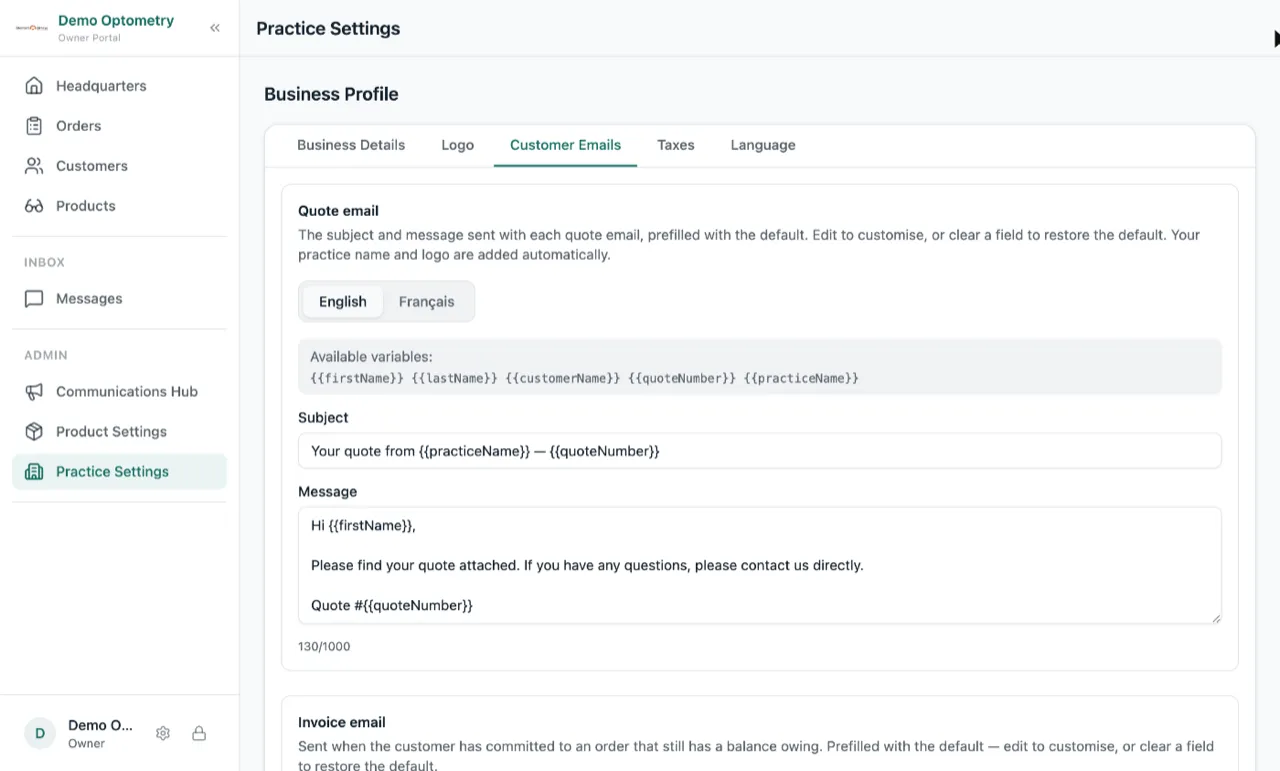Click the Headquarters home icon
Screen dimensions: 1280x771
click(x=34, y=86)
